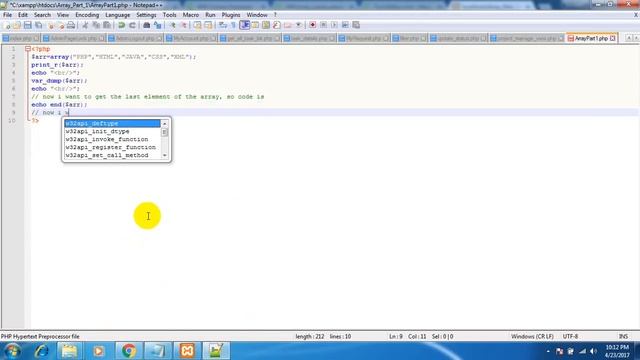Choose w32api_set_call_method from autocomplete list

[112, 155]
